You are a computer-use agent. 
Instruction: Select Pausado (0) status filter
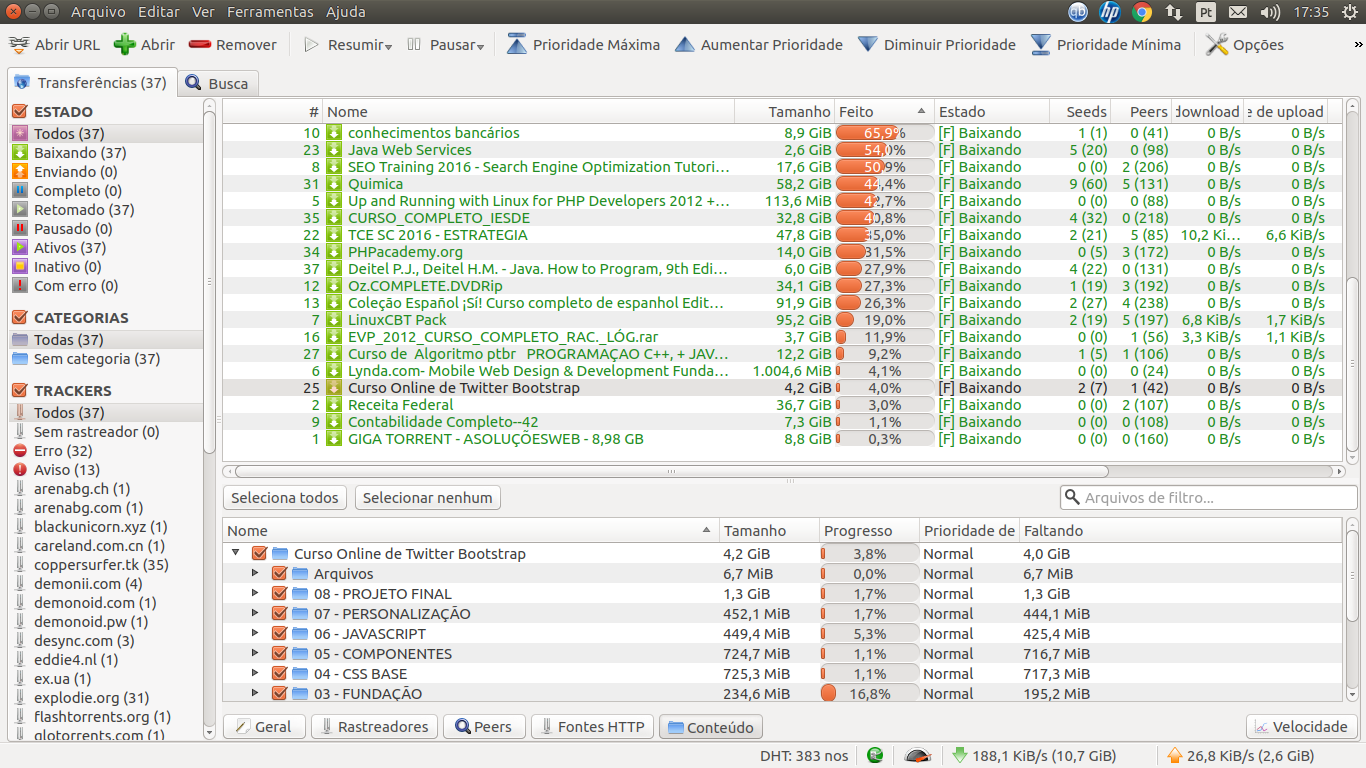pos(73,229)
